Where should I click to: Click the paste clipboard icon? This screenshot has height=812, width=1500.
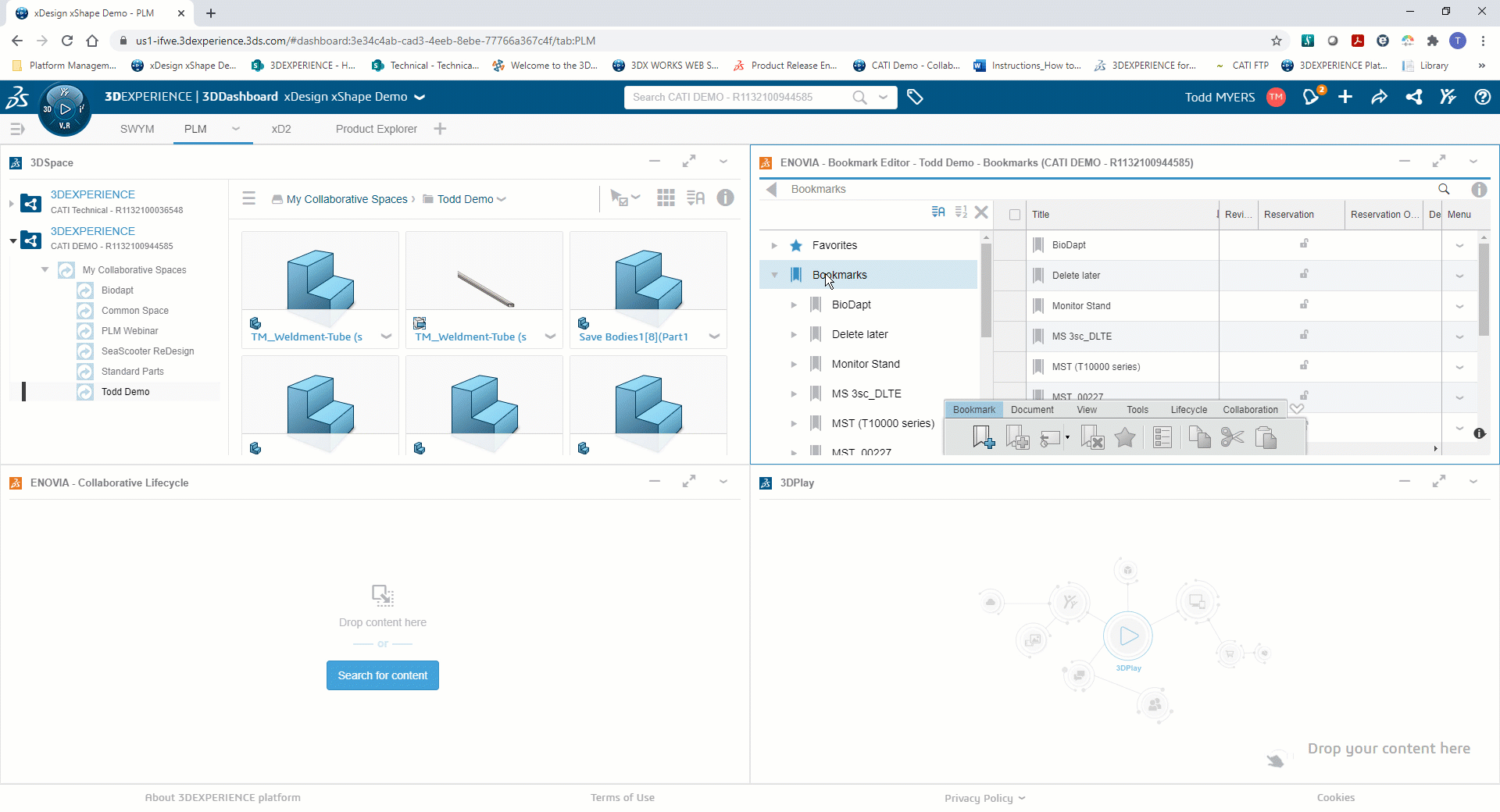click(x=1266, y=437)
